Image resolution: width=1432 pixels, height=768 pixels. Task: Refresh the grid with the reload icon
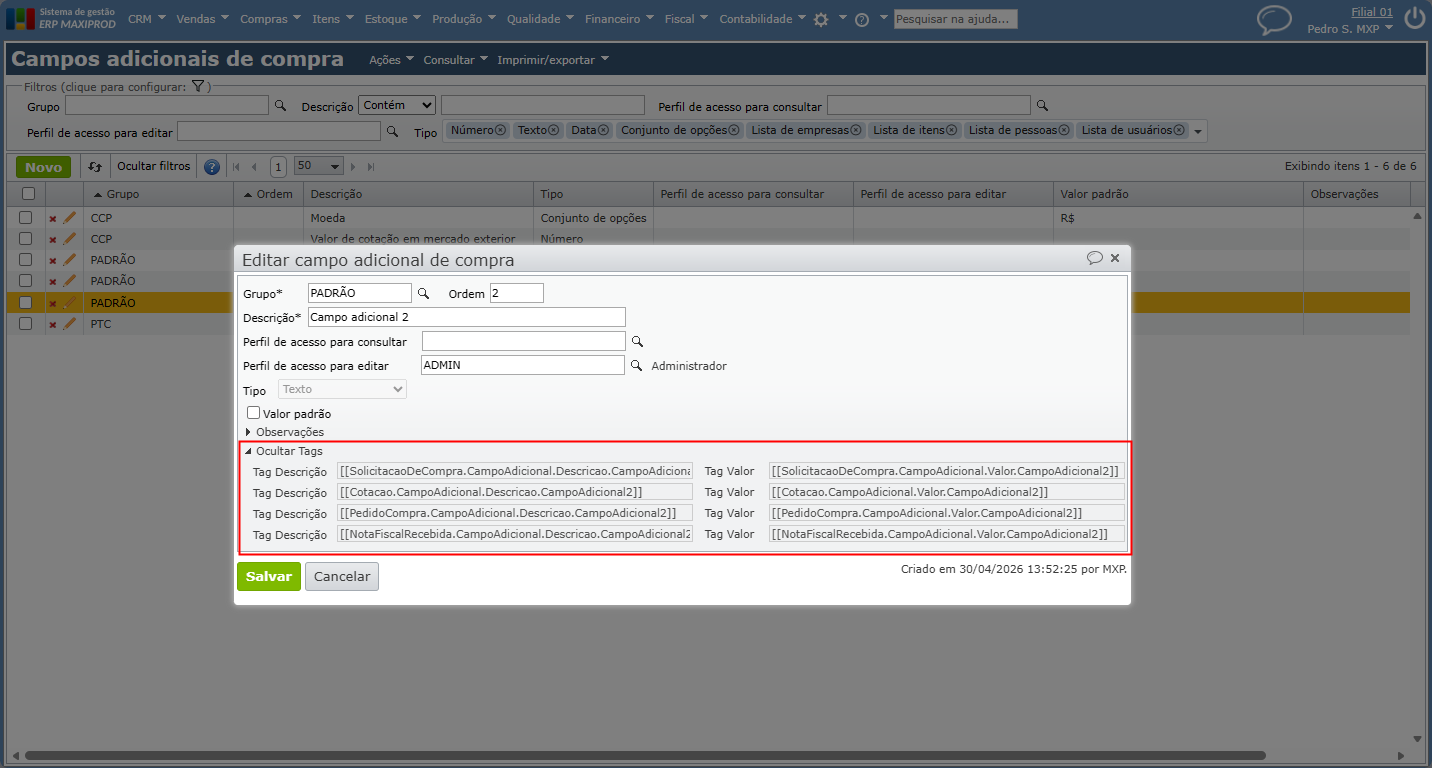[95, 167]
